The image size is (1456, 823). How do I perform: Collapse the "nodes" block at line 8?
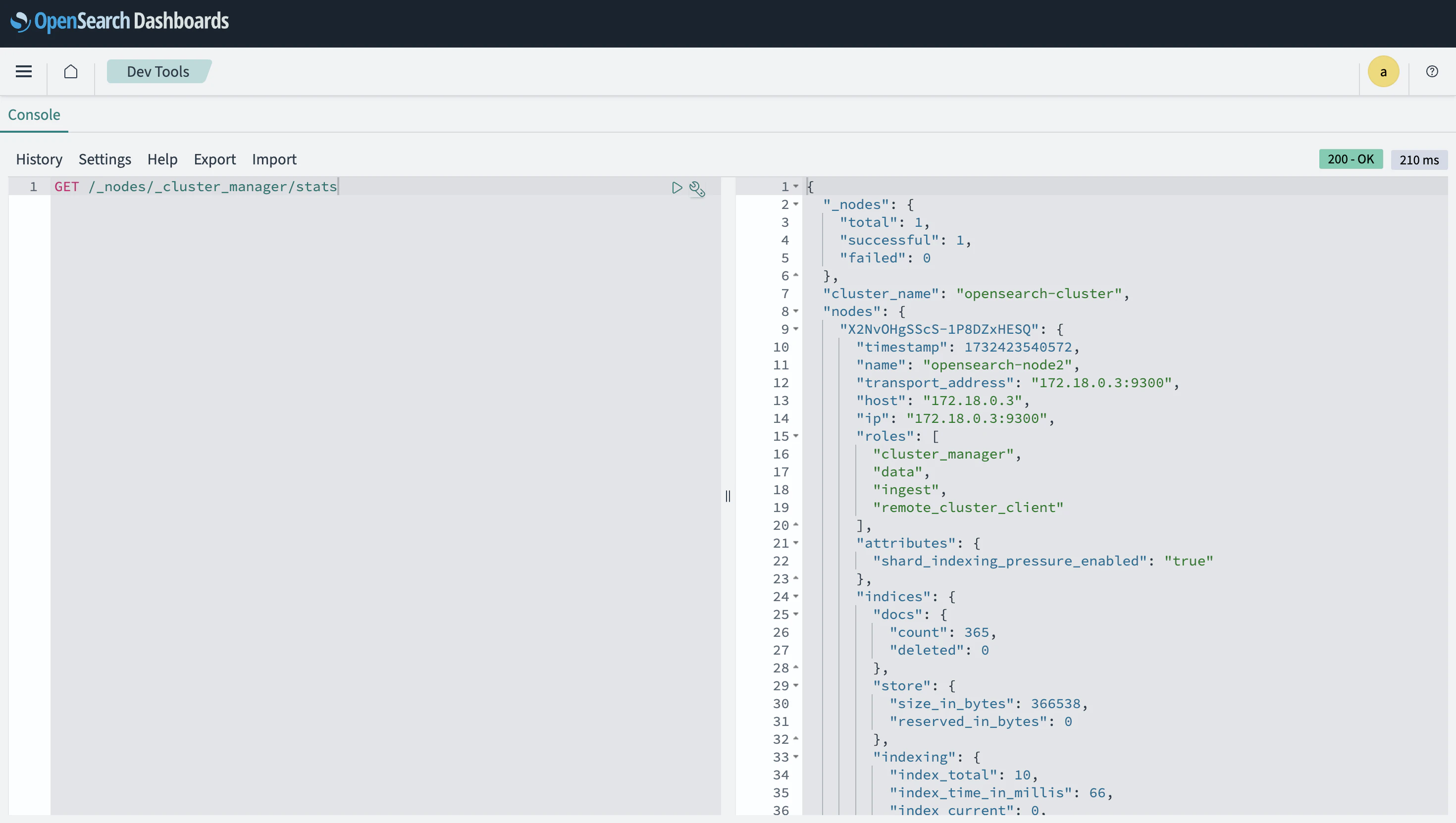(x=796, y=311)
